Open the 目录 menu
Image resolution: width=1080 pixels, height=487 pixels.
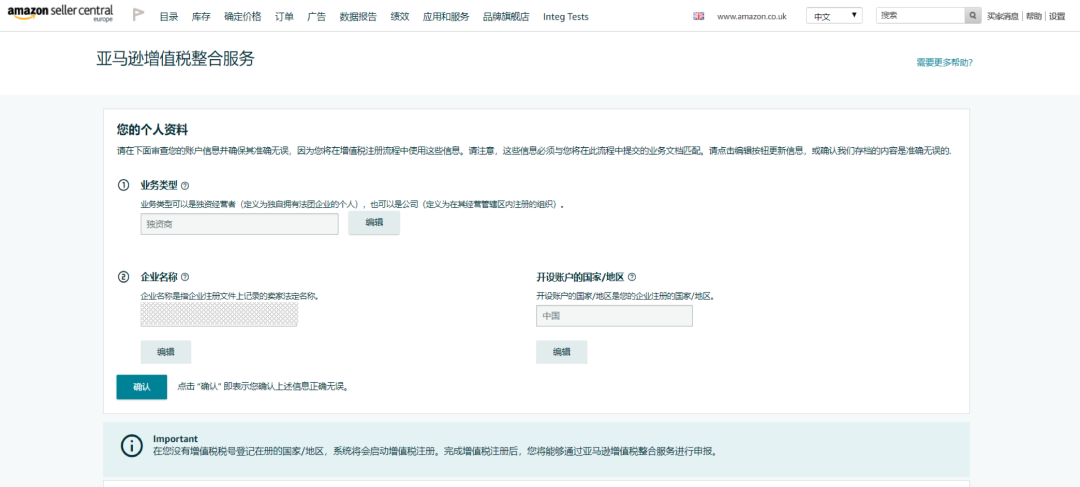(169, 17)
